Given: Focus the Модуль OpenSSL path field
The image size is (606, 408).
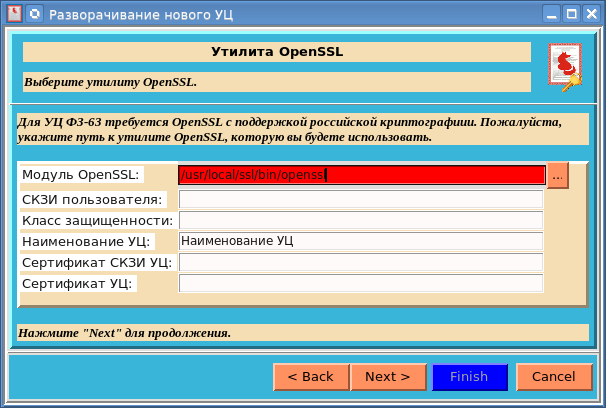Looking at the screenshot, I should [x=362, y=175].
